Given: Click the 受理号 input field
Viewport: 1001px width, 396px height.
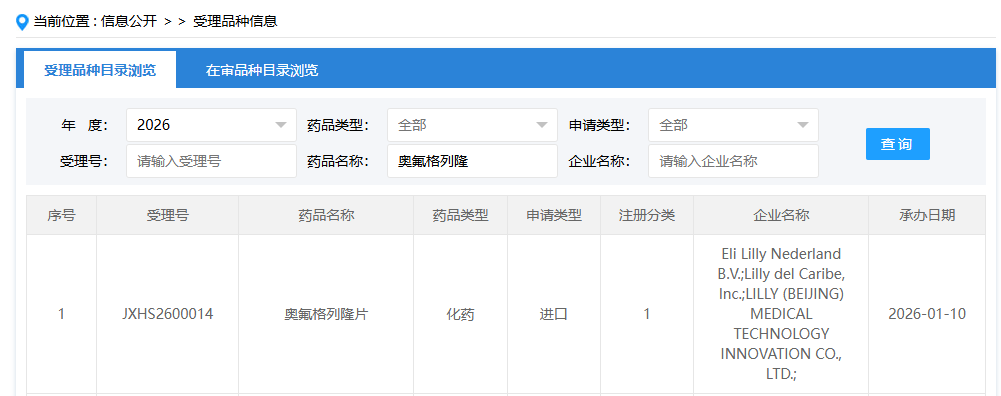Looking at the screenshot, I should click(x=211, y=161).
